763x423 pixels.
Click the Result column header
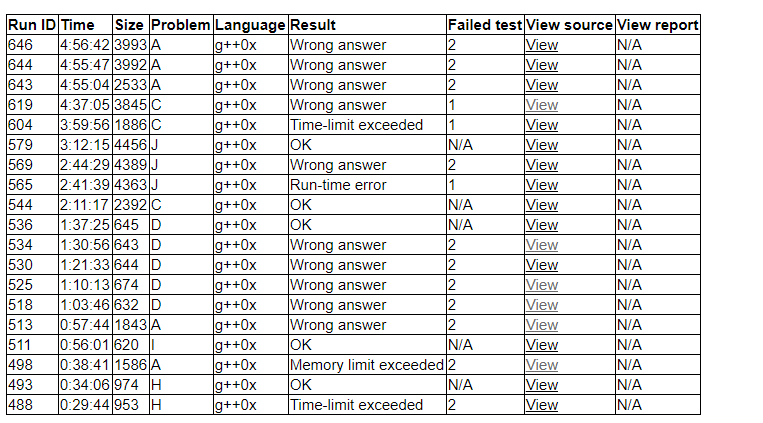coord(313,25)
